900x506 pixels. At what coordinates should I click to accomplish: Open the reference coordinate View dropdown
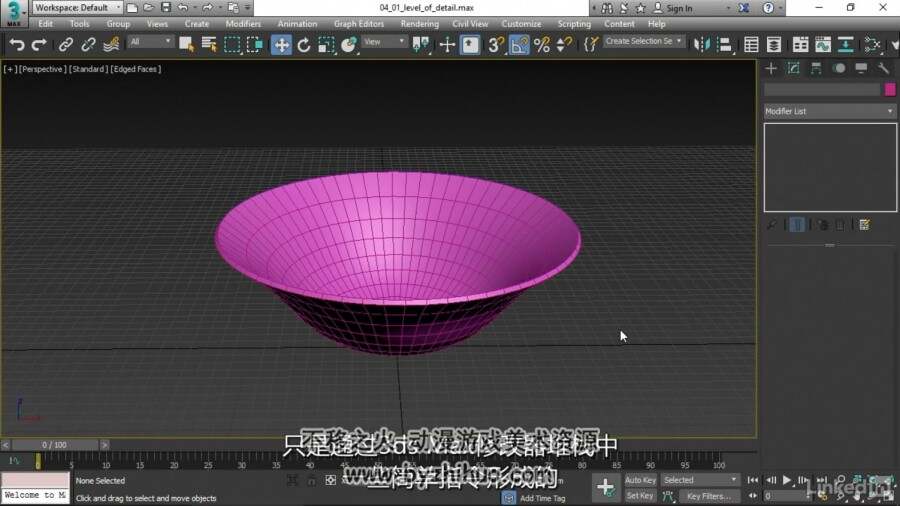coord(384,41)
